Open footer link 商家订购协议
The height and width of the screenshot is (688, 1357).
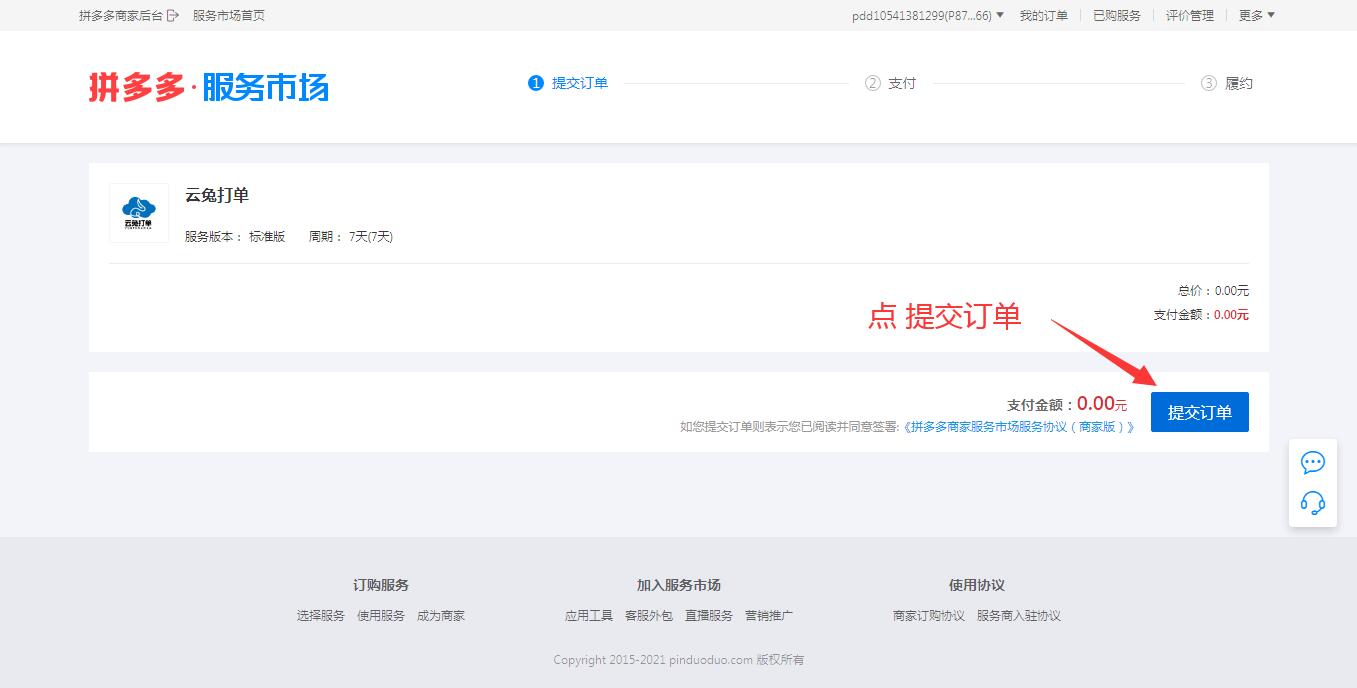(929, 616)
